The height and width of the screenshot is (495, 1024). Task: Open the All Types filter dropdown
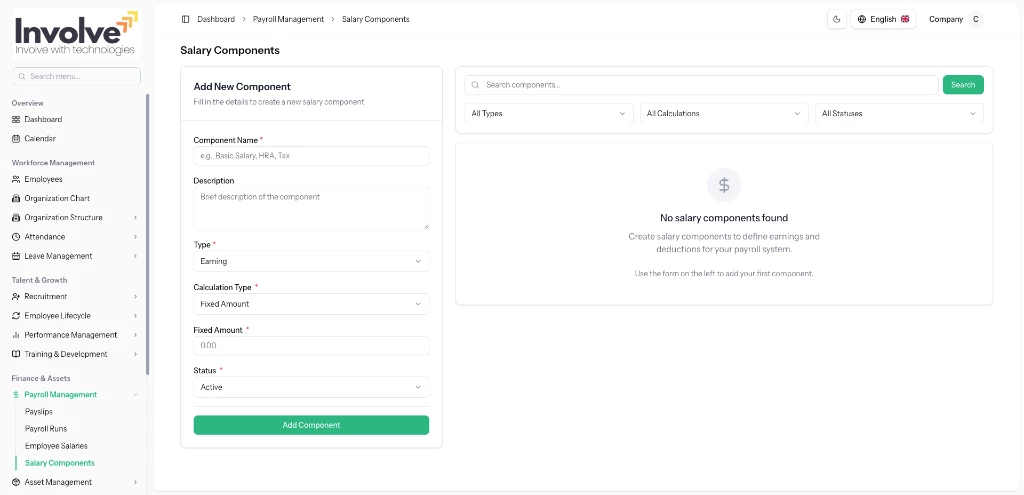[x=549, y=114]
